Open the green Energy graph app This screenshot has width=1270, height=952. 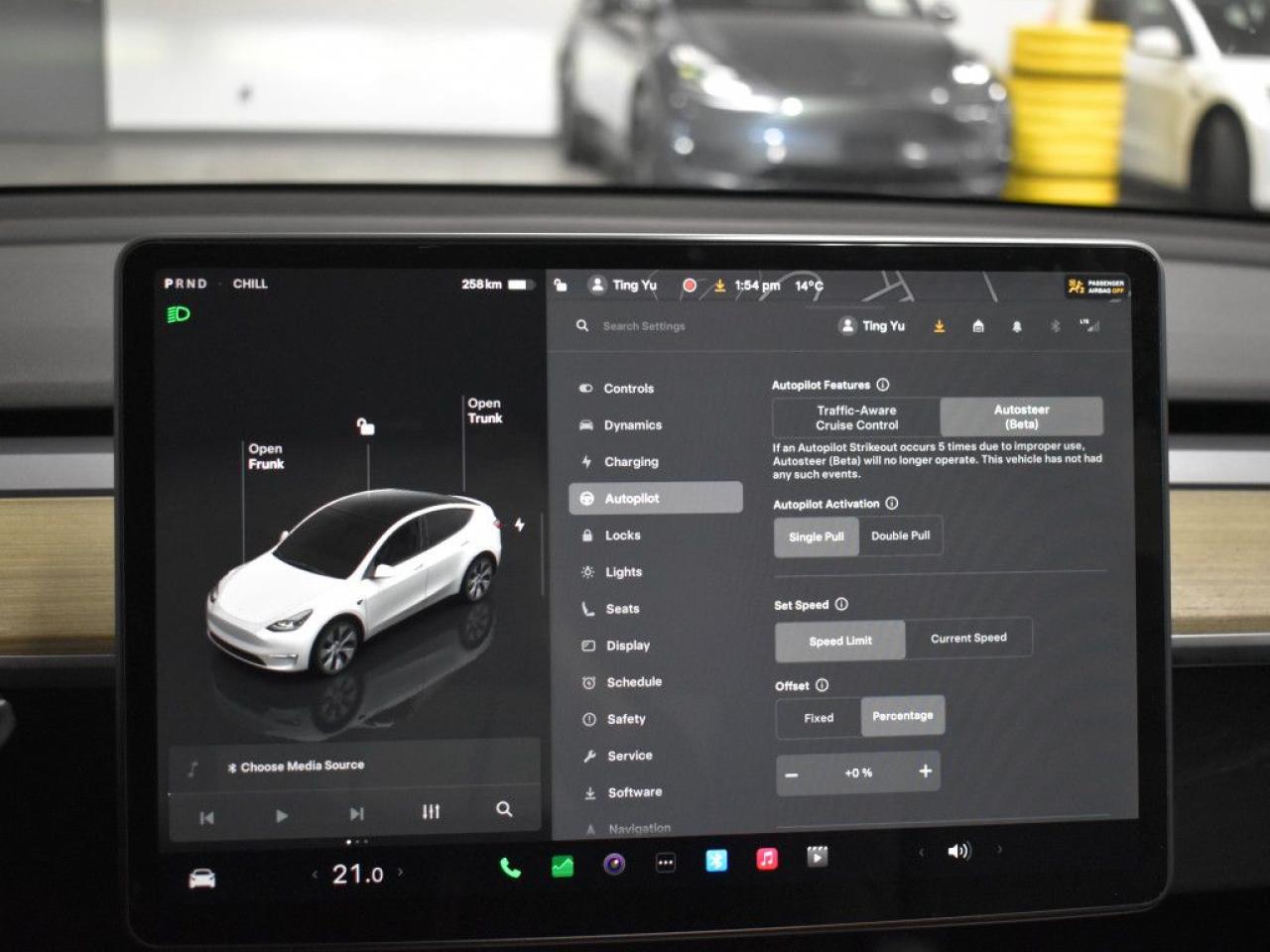pyautogui.click(x=563, y=866)
